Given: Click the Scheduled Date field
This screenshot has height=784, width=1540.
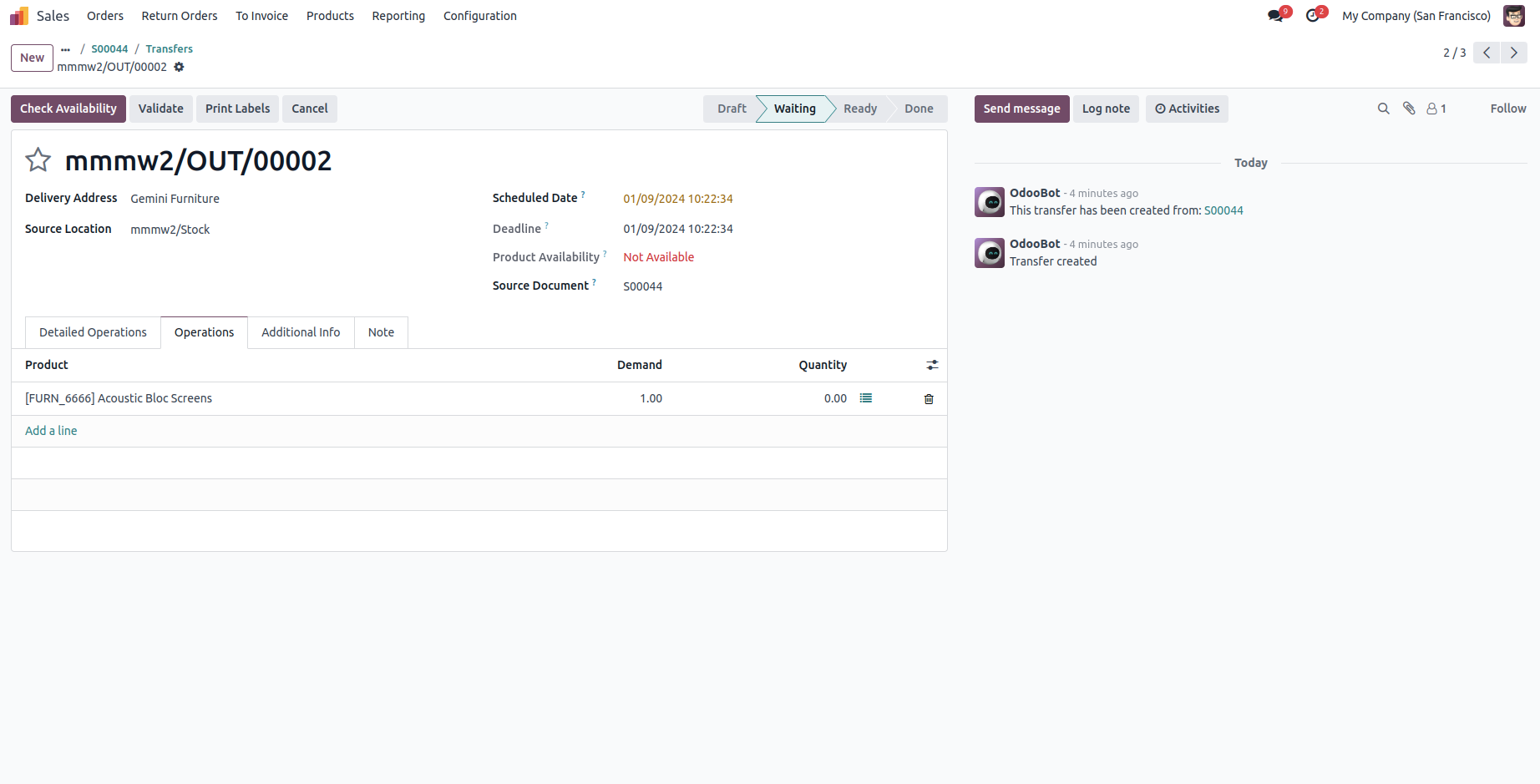Looking at the screenshot, I should 678,199.
